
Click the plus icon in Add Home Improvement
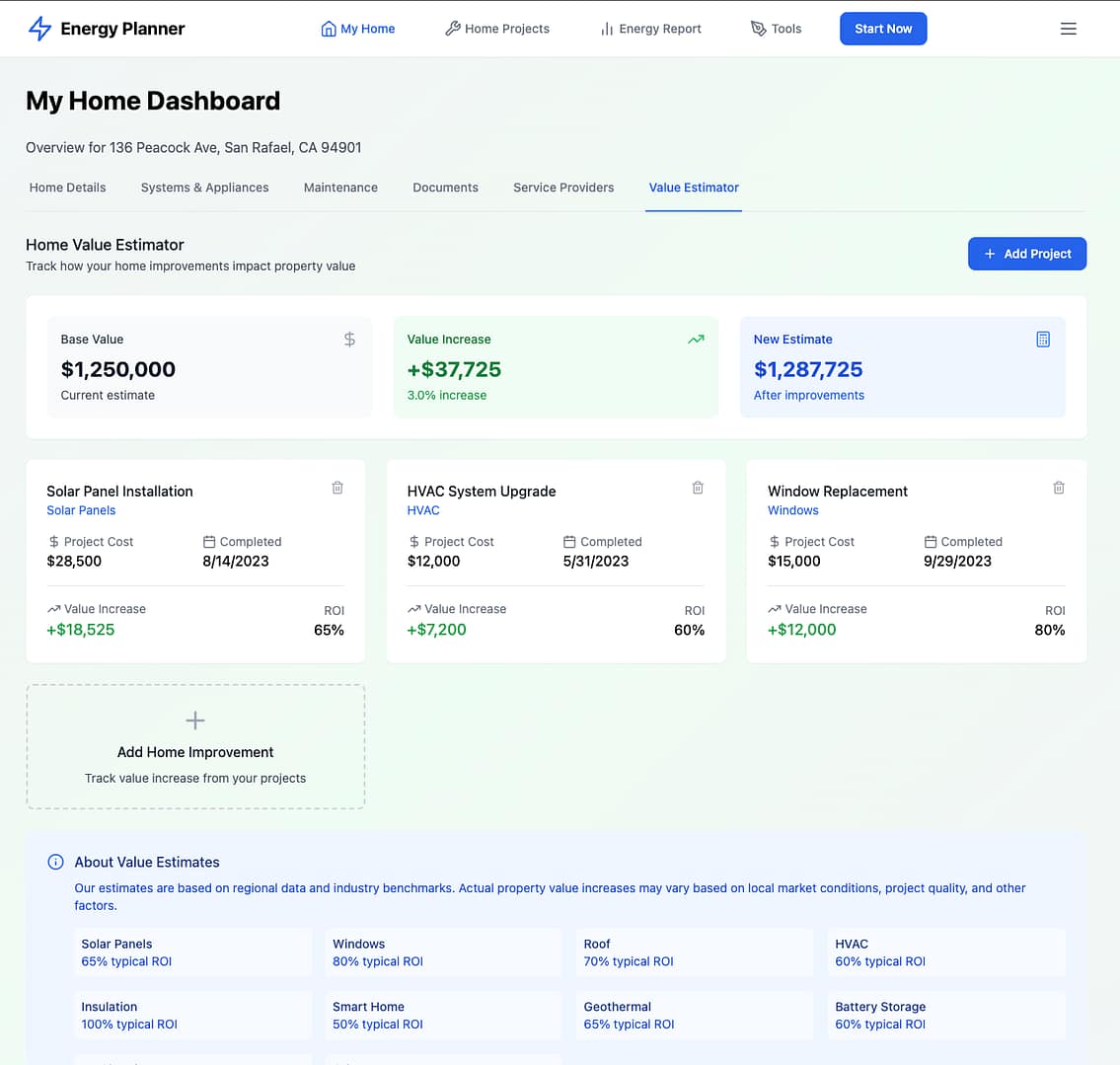coord(195,720)
